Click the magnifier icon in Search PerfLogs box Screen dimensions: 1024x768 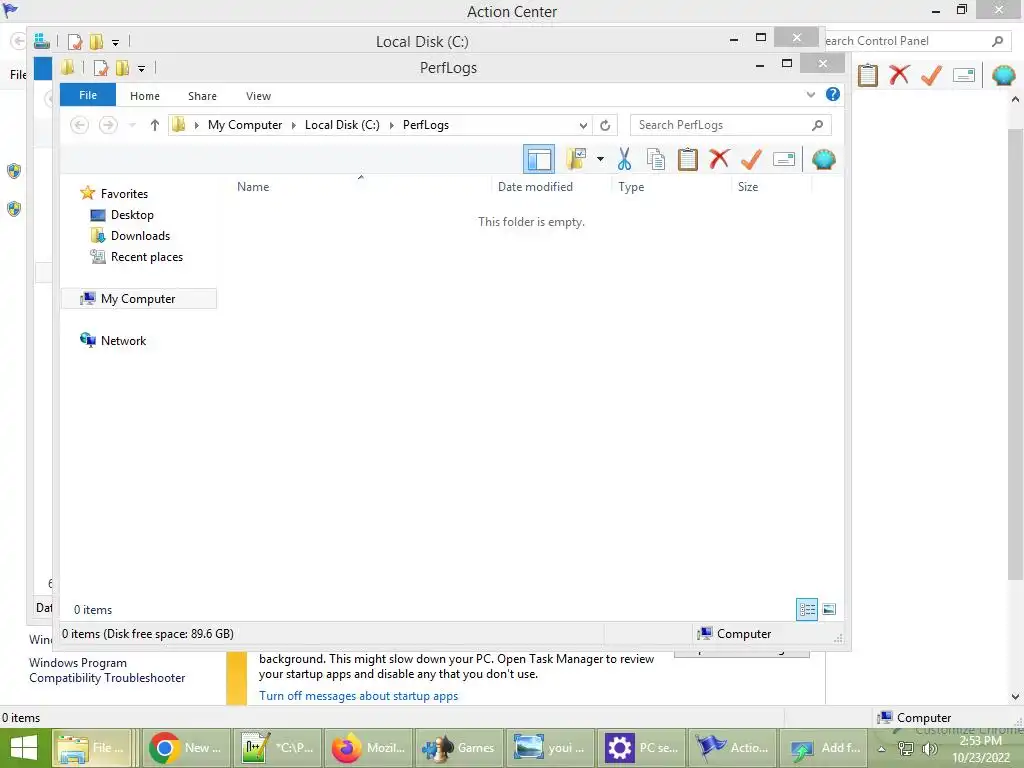[818, 125]
